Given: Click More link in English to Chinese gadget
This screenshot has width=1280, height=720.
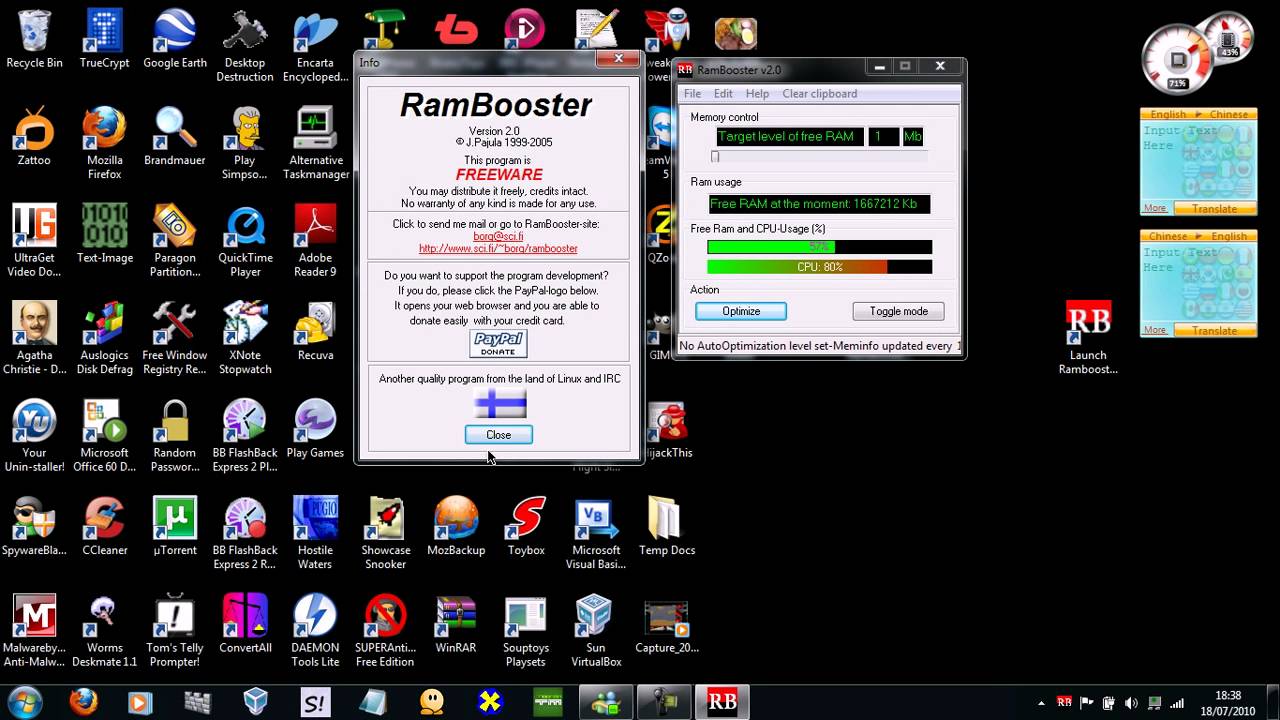Looking at the screenshot, I should pyautogui.click(x=1155, y=208).
